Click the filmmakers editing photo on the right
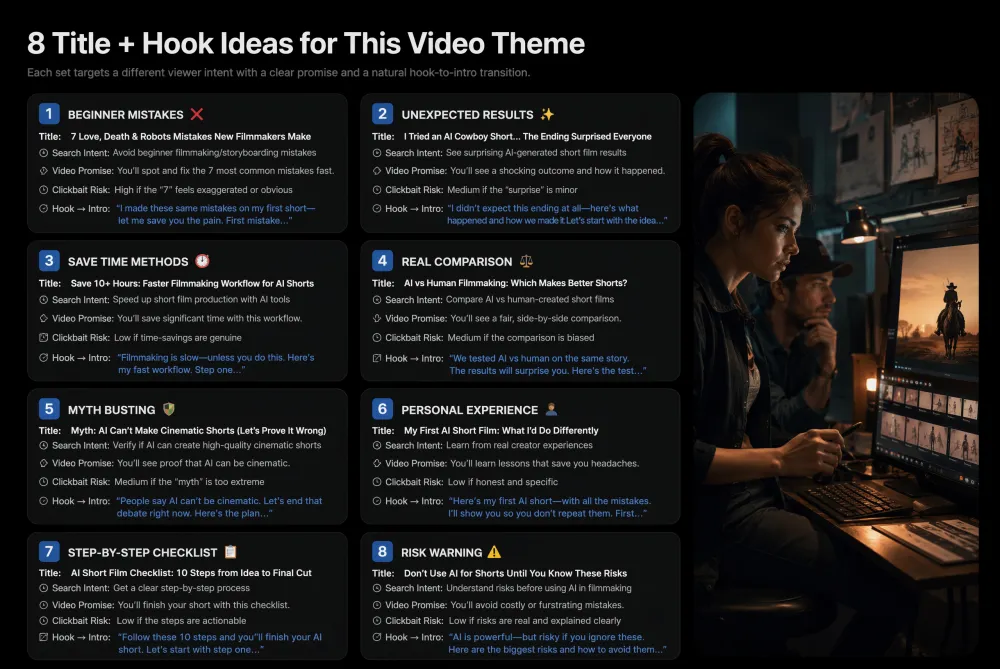Screen dimensions: 1000x669 (835, 375)
